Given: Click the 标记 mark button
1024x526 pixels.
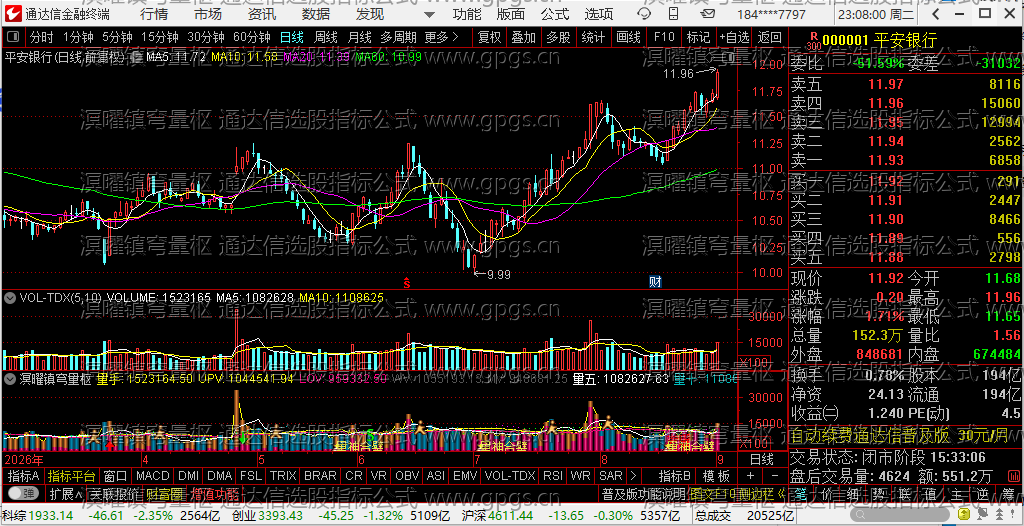Looking at the screenshot, I should click(698, 37).
